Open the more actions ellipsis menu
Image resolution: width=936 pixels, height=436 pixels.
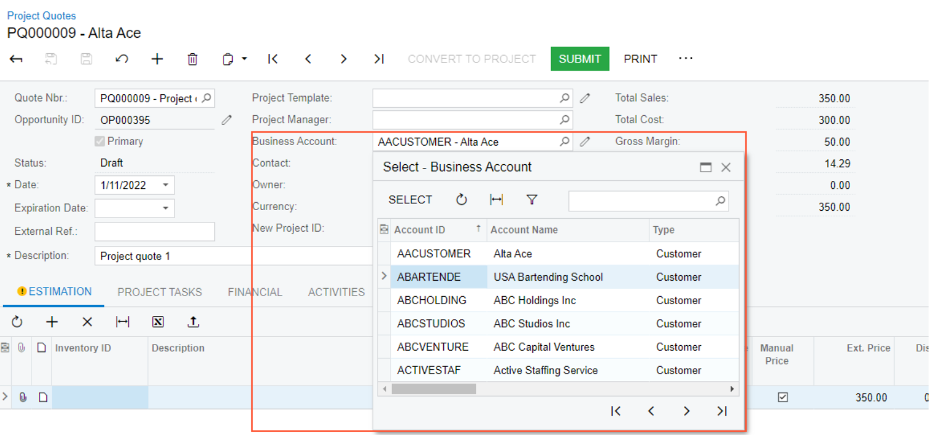(x=686, y=59)
